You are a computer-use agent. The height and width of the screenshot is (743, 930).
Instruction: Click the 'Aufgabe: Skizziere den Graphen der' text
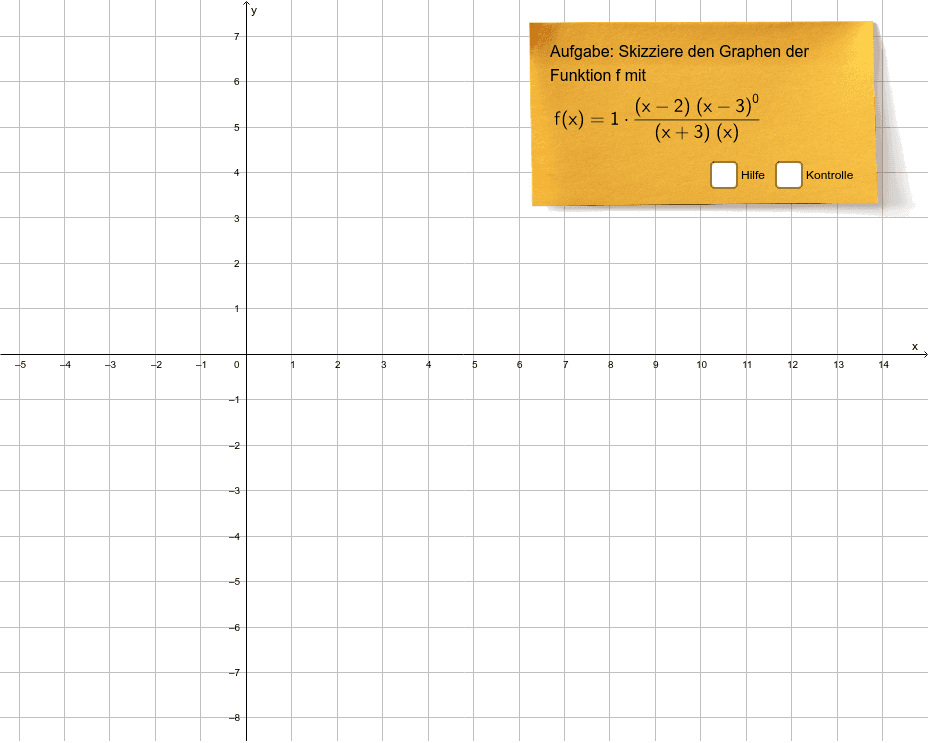click(x=679, y=52)
